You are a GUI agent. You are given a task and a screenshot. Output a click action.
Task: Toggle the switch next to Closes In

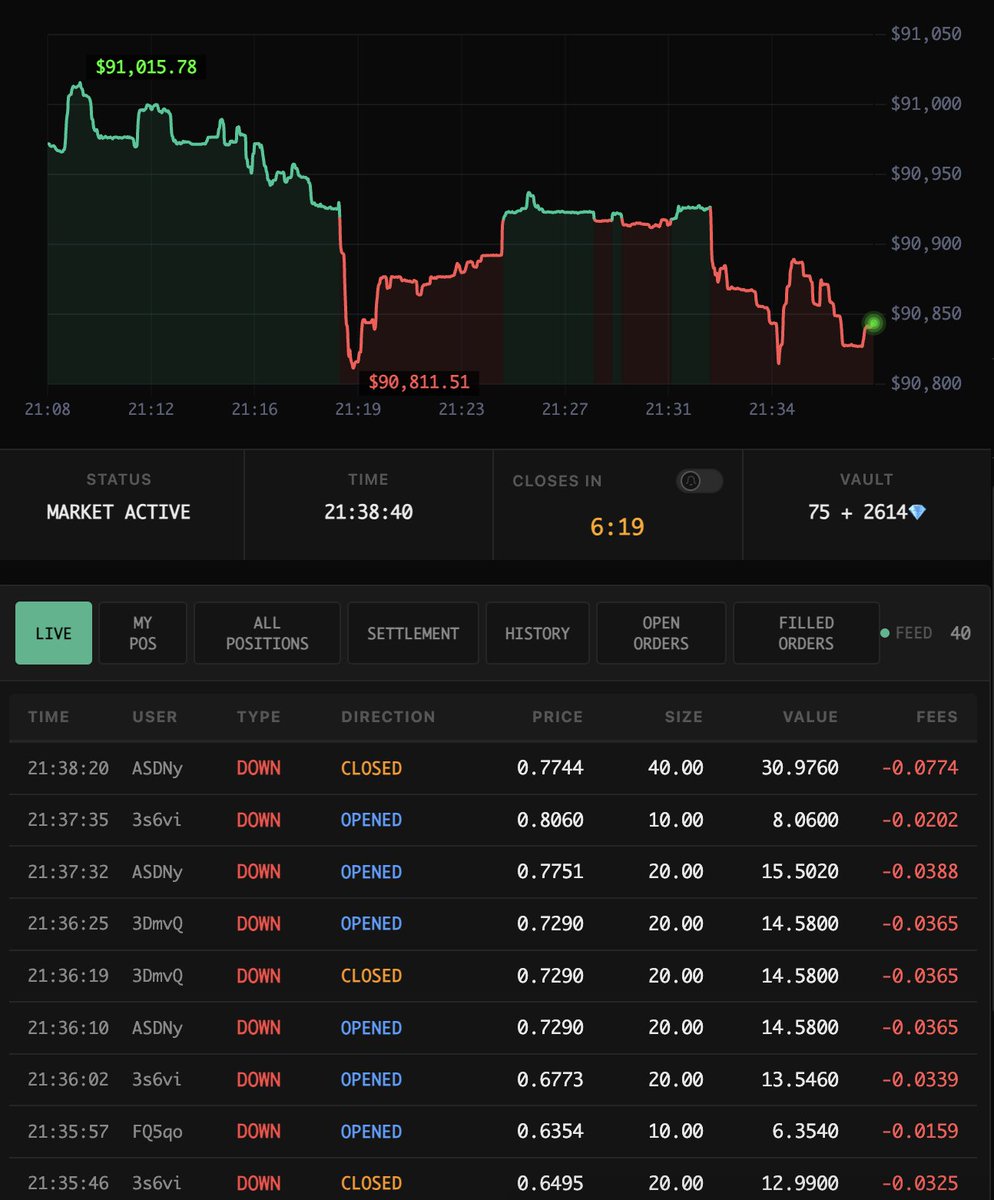click(x=699, y=481)
